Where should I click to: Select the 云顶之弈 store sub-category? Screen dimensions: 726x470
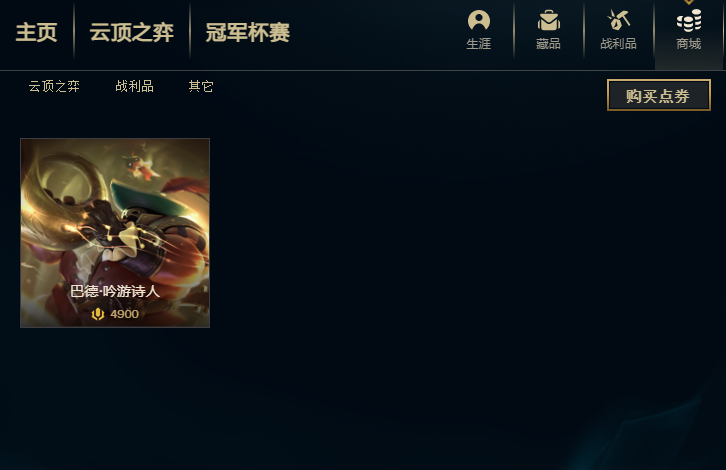(x=54, y=86)
